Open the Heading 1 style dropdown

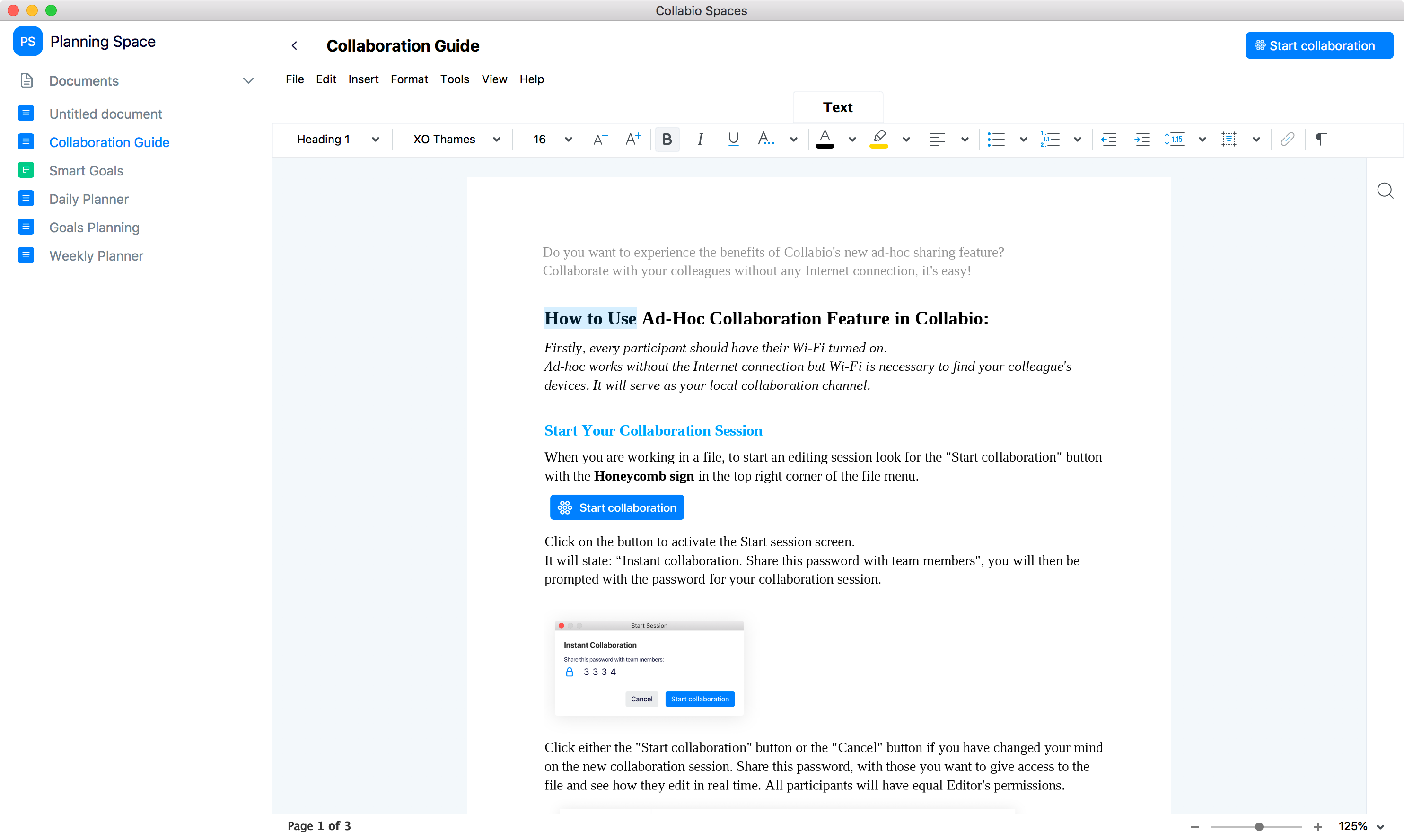(337, 139)
